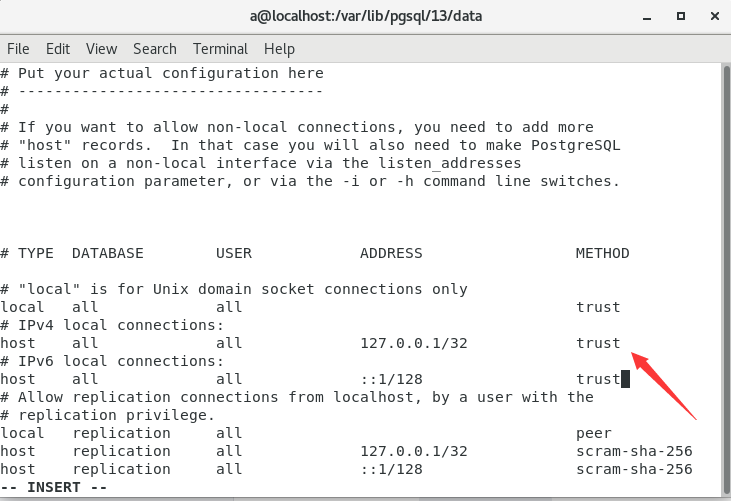
Task: Open the Search menu
Action: [154, 48]
